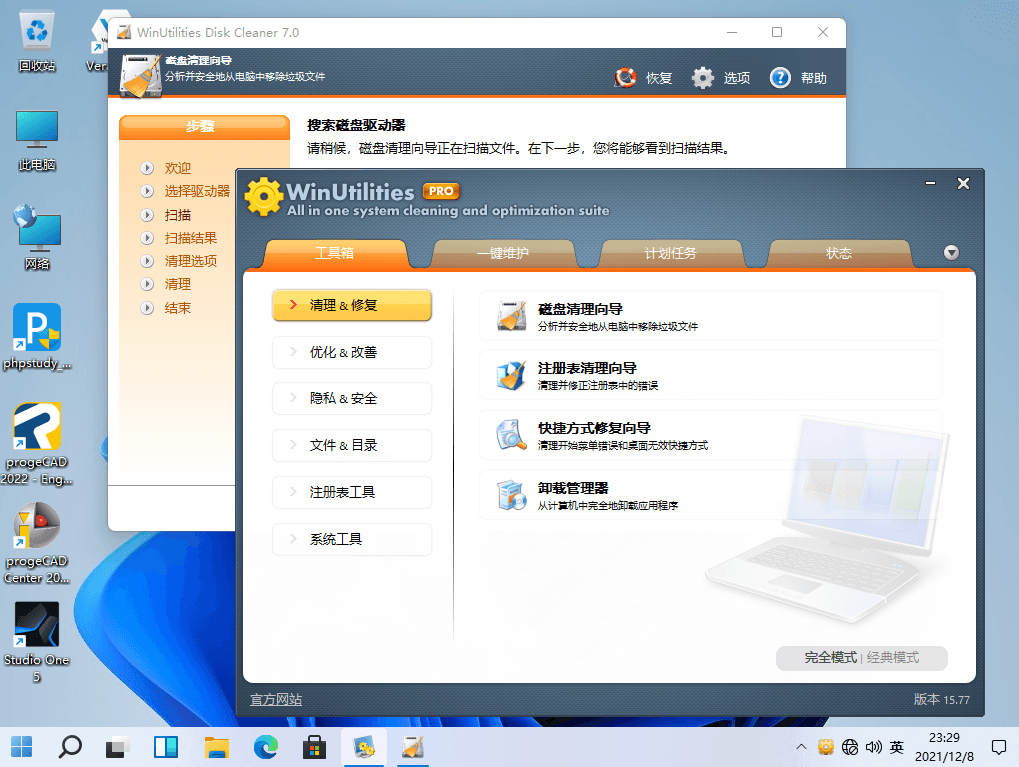
Task: Open taskbar search
Action: pyautogui.click(x=70, y=747)
